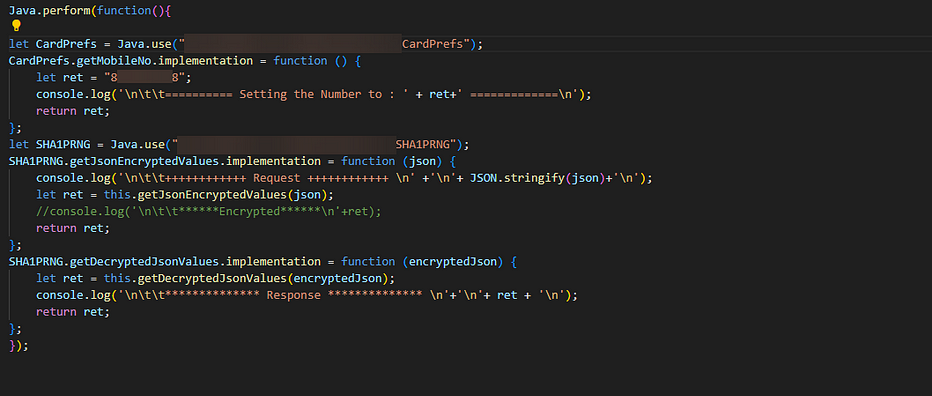The width and height of the screenshot is (932, 396).
Task: Click 'Java.perform' at the top line
Action: [49, 11]
